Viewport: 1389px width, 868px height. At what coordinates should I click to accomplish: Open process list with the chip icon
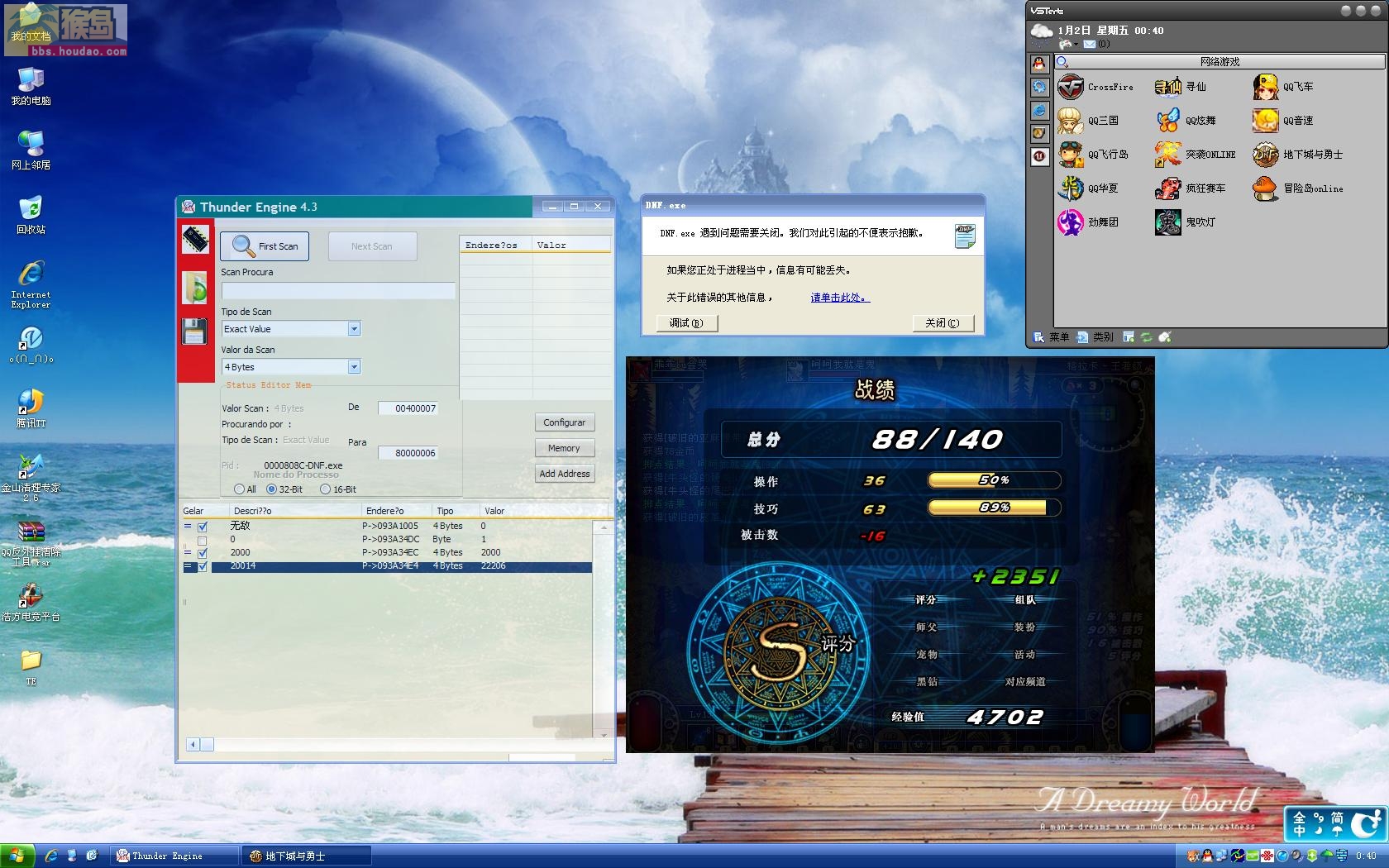[196, 240]
